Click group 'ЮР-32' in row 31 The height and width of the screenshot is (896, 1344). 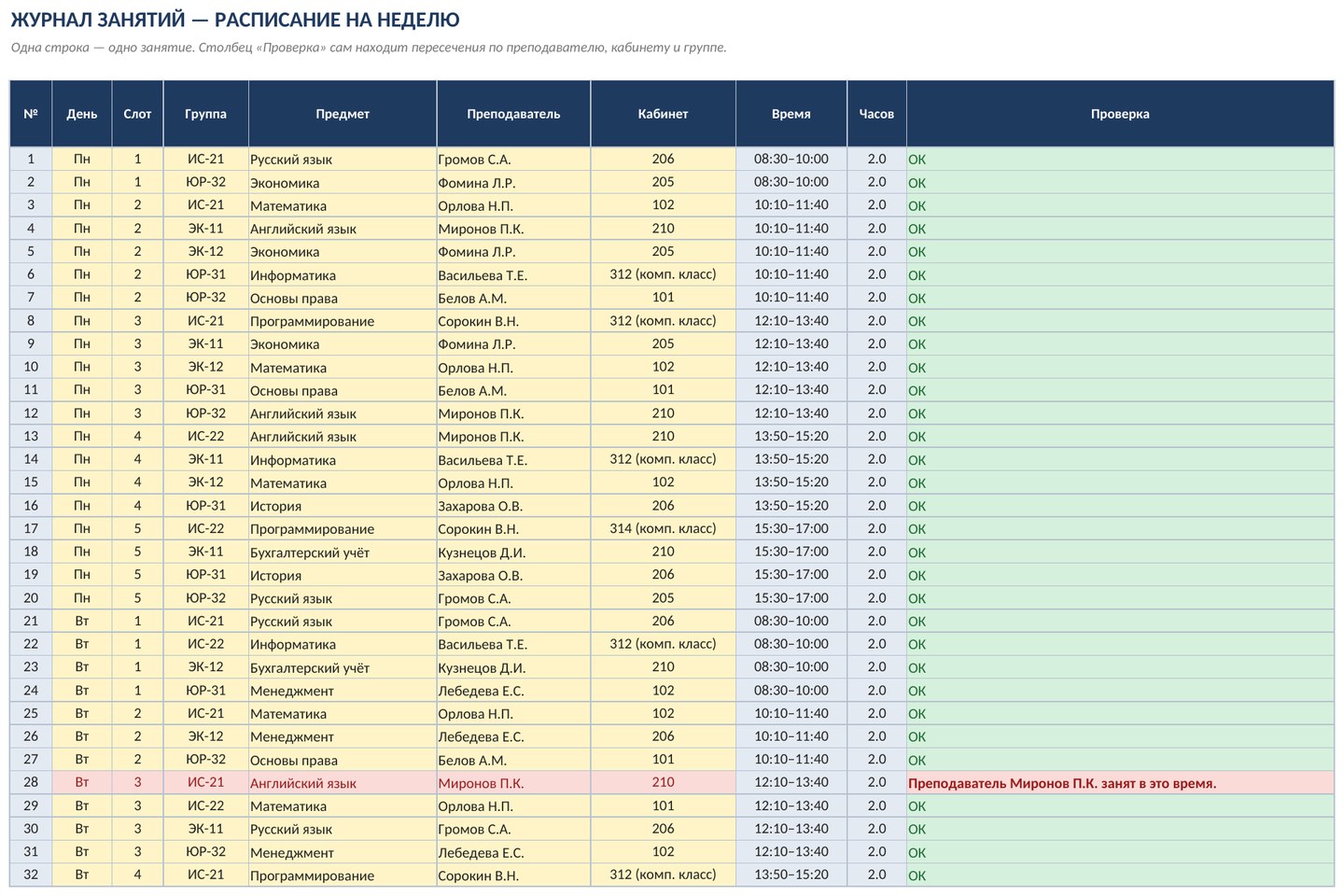tap(205, 852)
